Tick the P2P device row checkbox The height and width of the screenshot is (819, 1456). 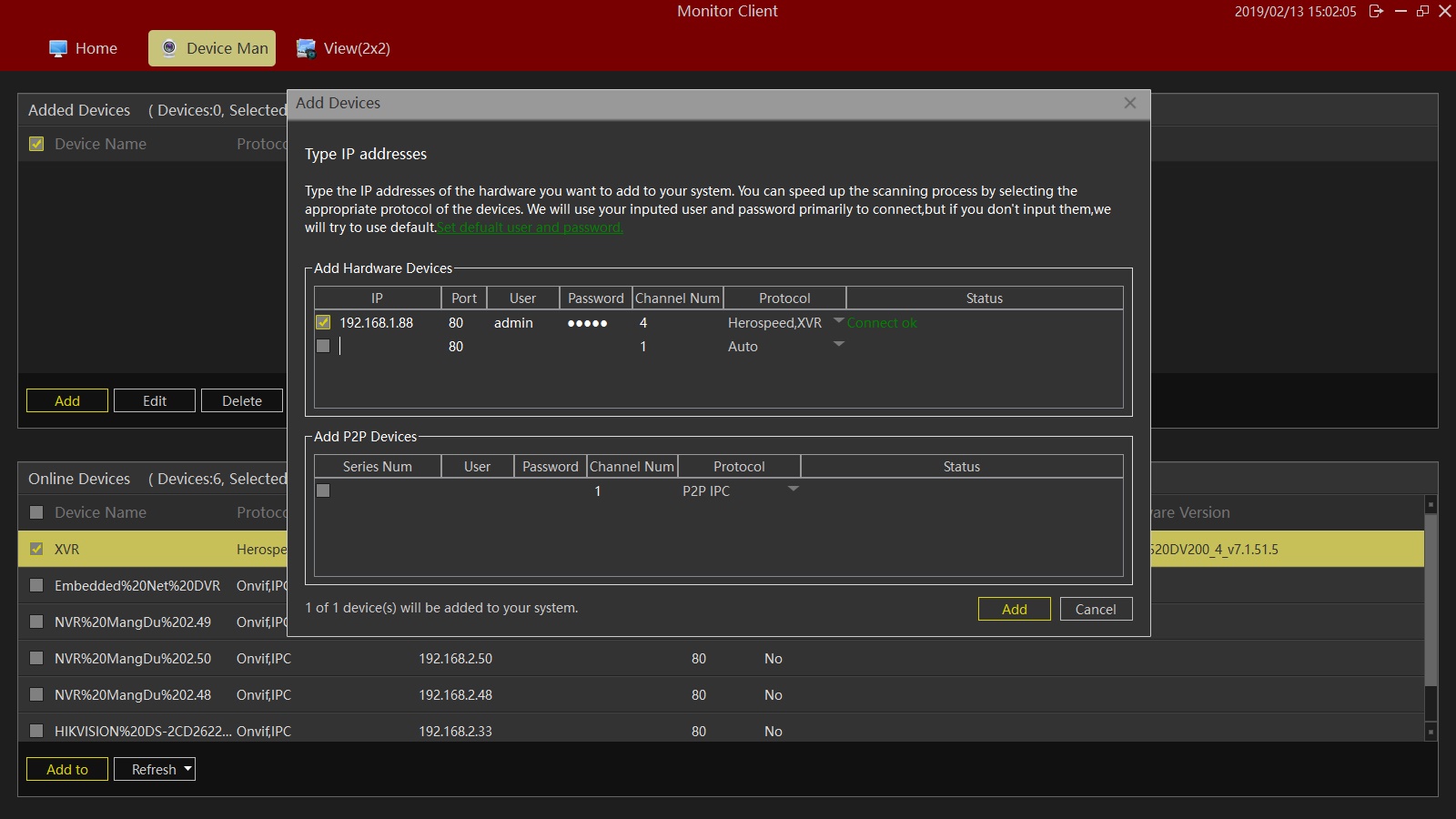(x=323, y=490)
